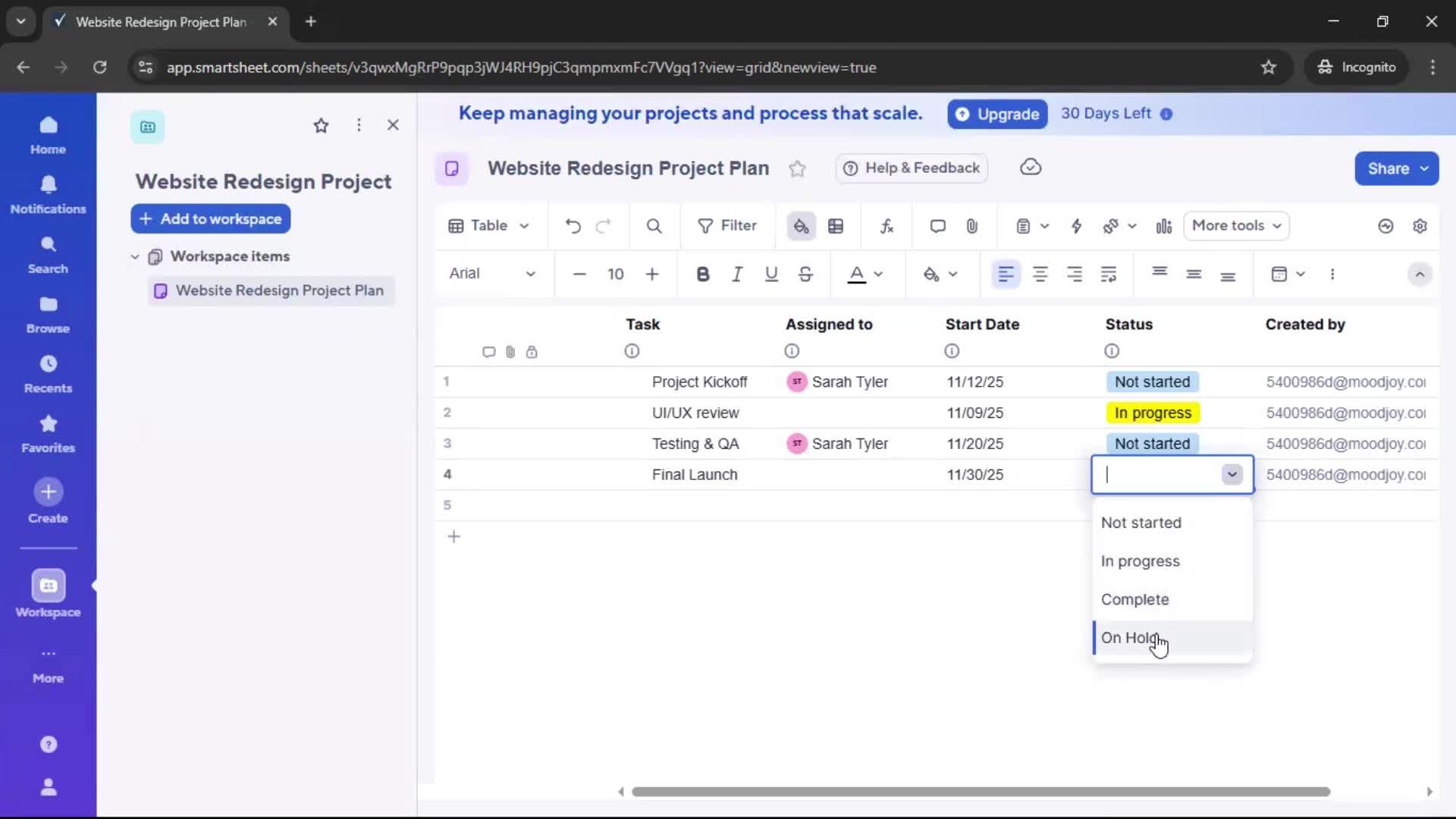The width and height of the screenshot is (1456, 819).
Task: Toggle bold formatting
Action: pyautogui.click(x=703, y=274)
